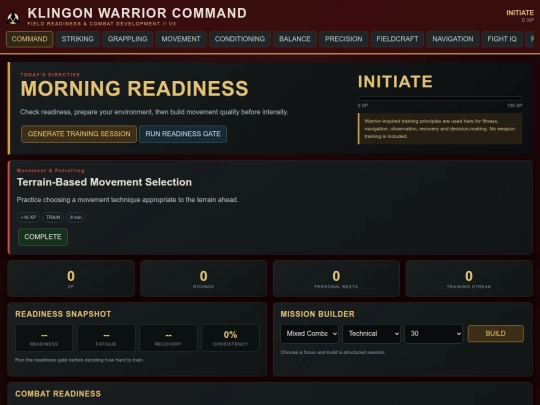Select the CONDITIONING tab
The height and width of the screenshot is (405, 540).
tap(240, 39)
